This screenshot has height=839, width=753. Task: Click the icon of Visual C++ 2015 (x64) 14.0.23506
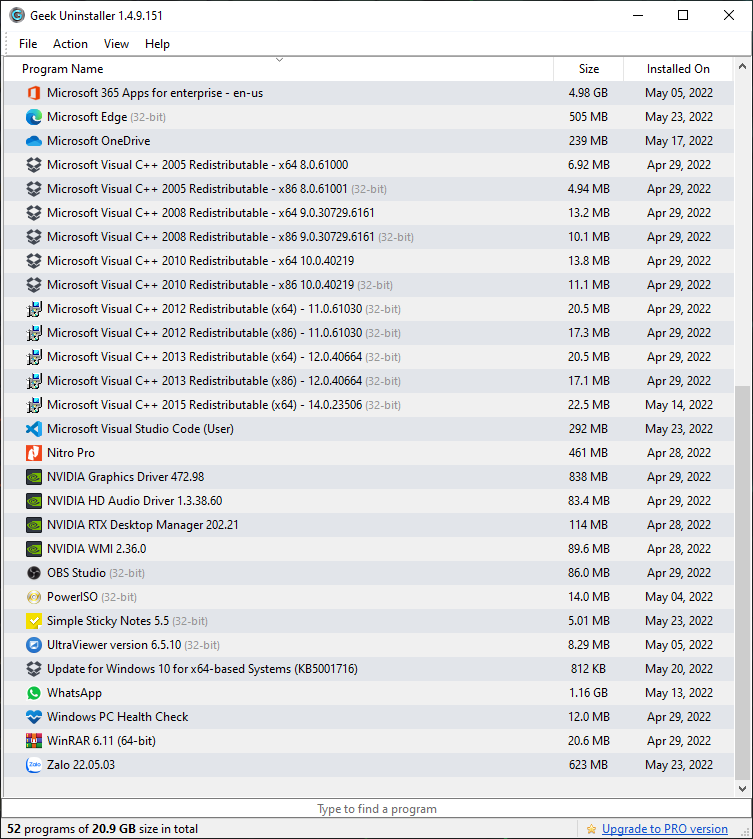click(x=34, y=405)
